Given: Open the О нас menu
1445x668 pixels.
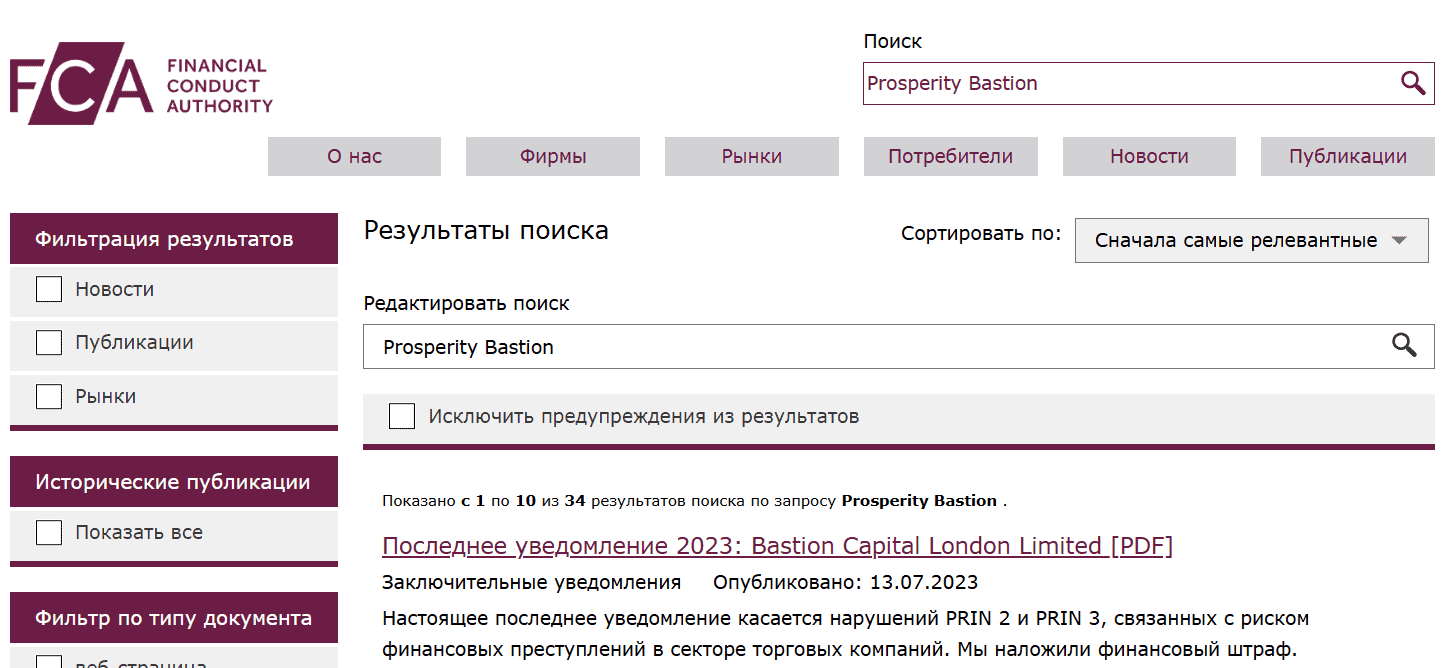Looking at the screenshot, I should tap(354, 157).
